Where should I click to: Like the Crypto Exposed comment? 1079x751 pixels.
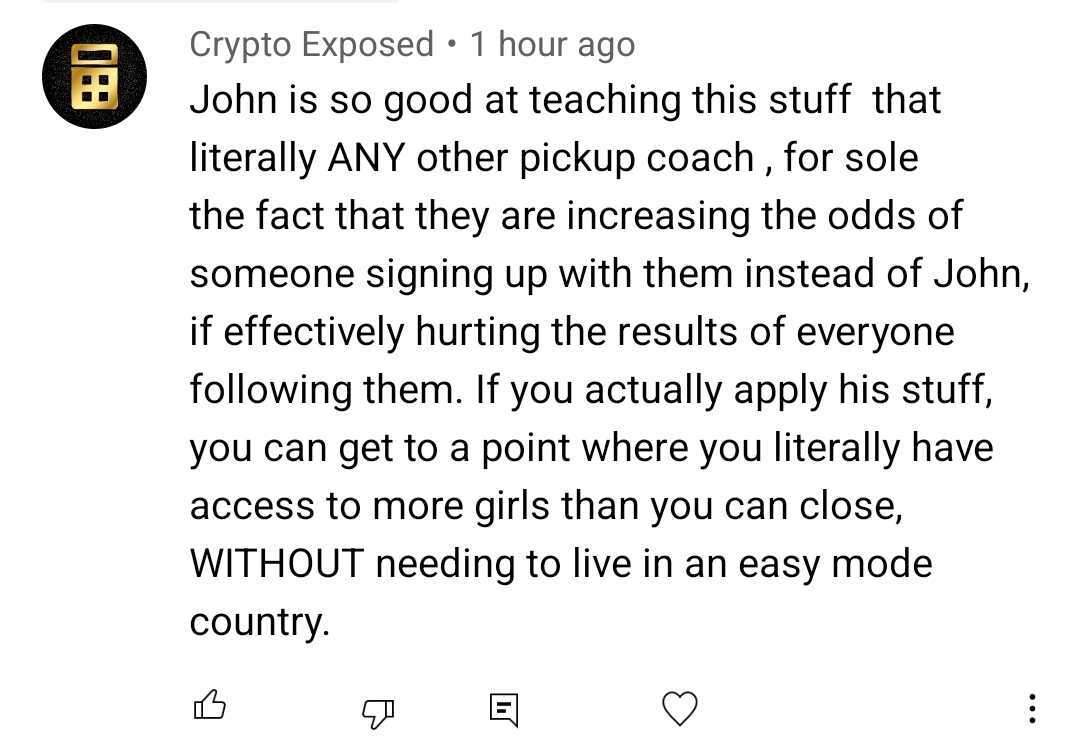(x=209, y=707)
